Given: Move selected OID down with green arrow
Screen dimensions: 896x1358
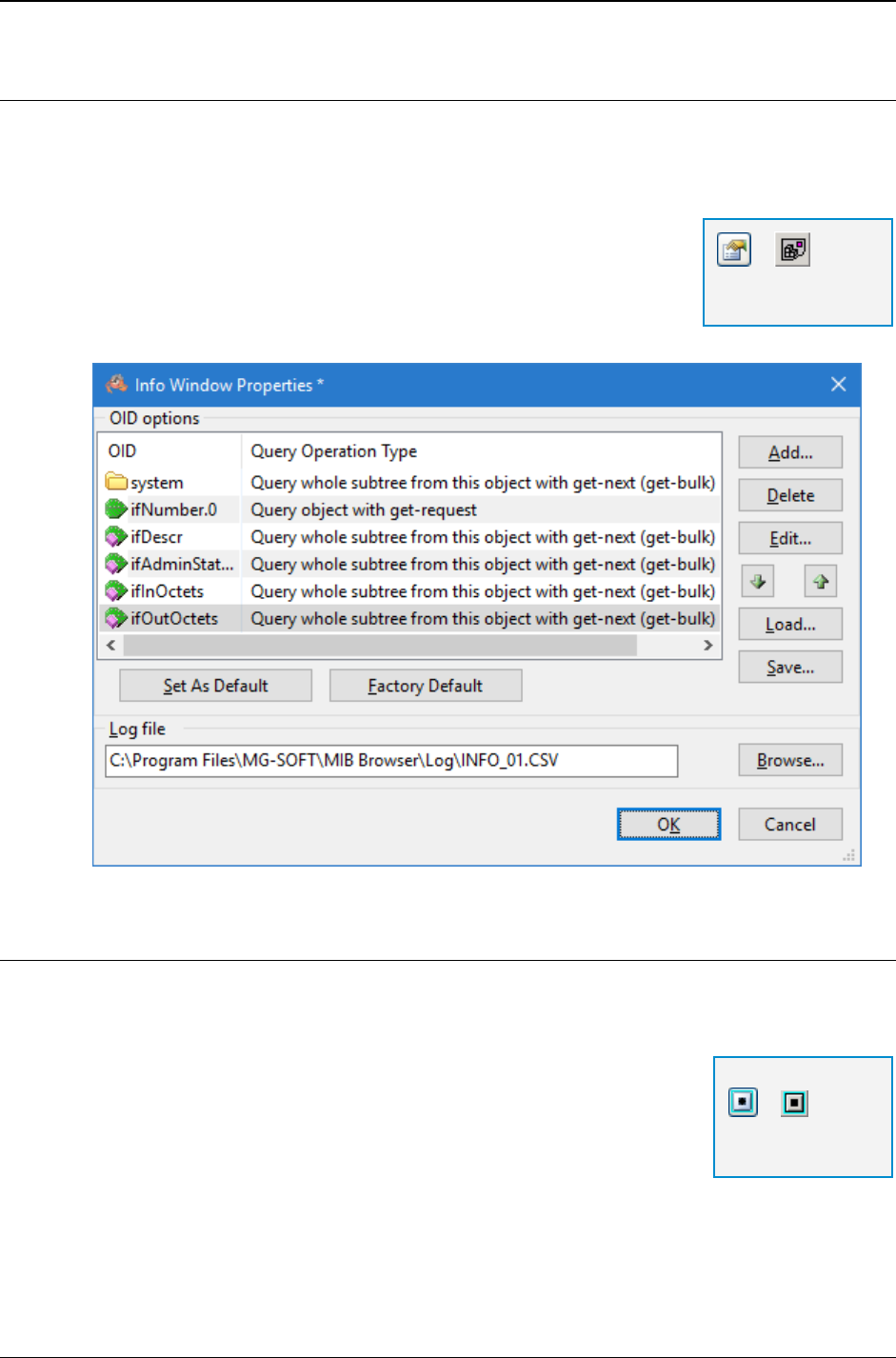Looking at the screenshot, I should tap(758, 581).
